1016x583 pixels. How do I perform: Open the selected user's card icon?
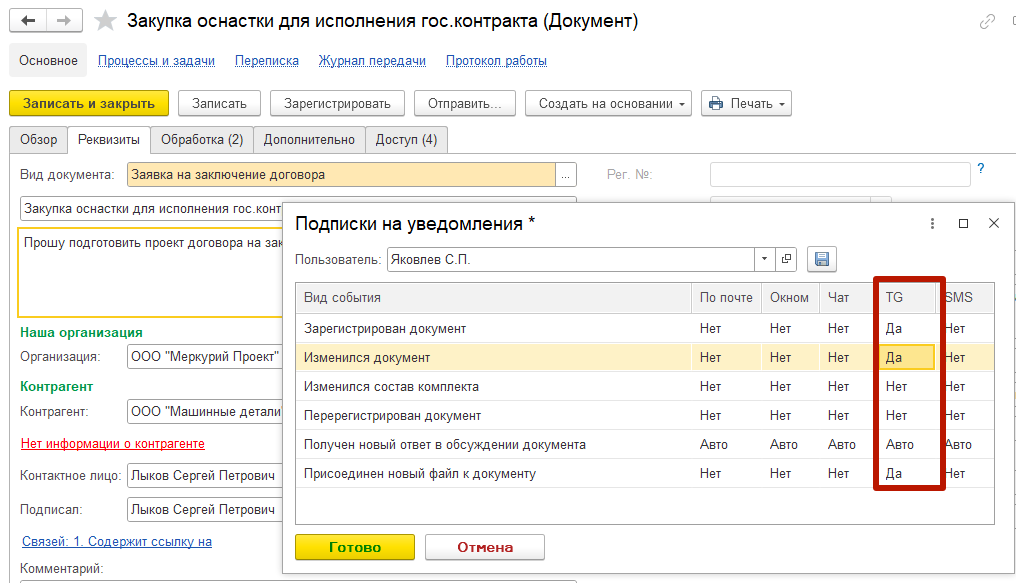coord(786,259)
